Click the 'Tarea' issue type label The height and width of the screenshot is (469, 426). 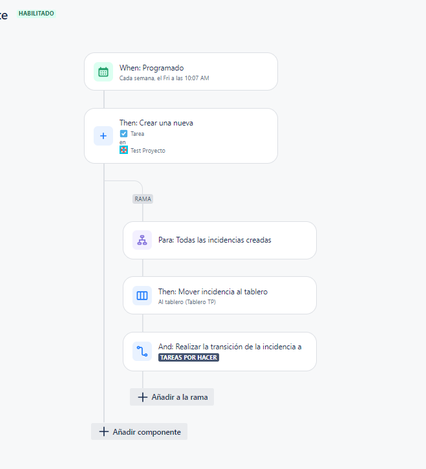click(x=137, y=134)
